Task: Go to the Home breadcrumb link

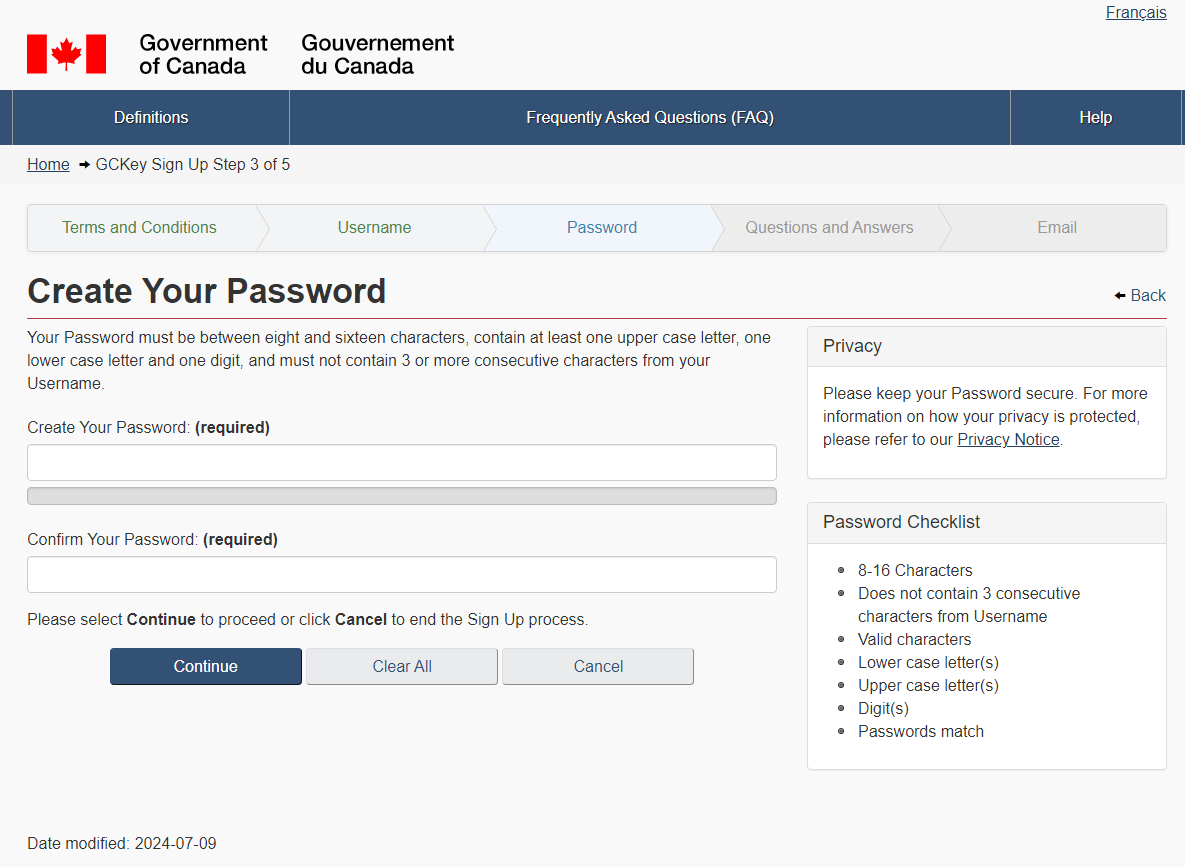Action: (x=48, y=165)
